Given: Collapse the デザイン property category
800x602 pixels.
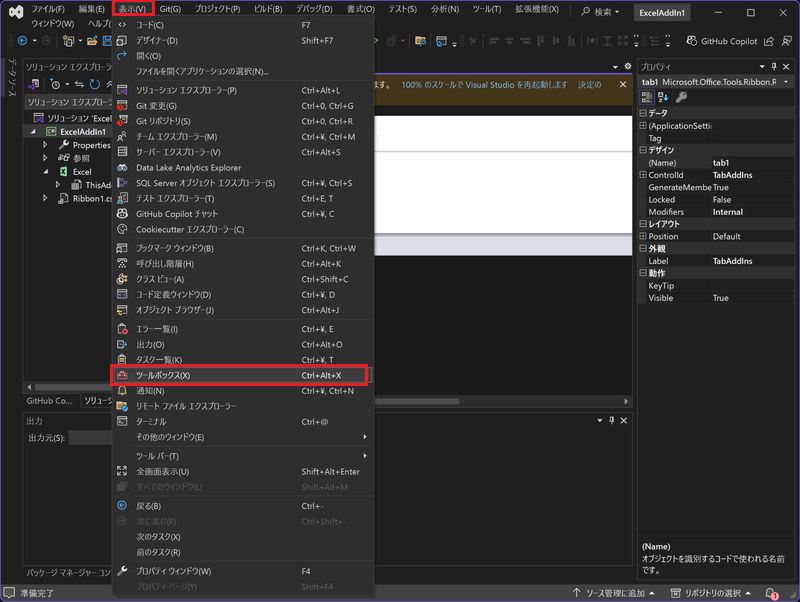Looking at the screenshot, I should [x=643, y=150].
